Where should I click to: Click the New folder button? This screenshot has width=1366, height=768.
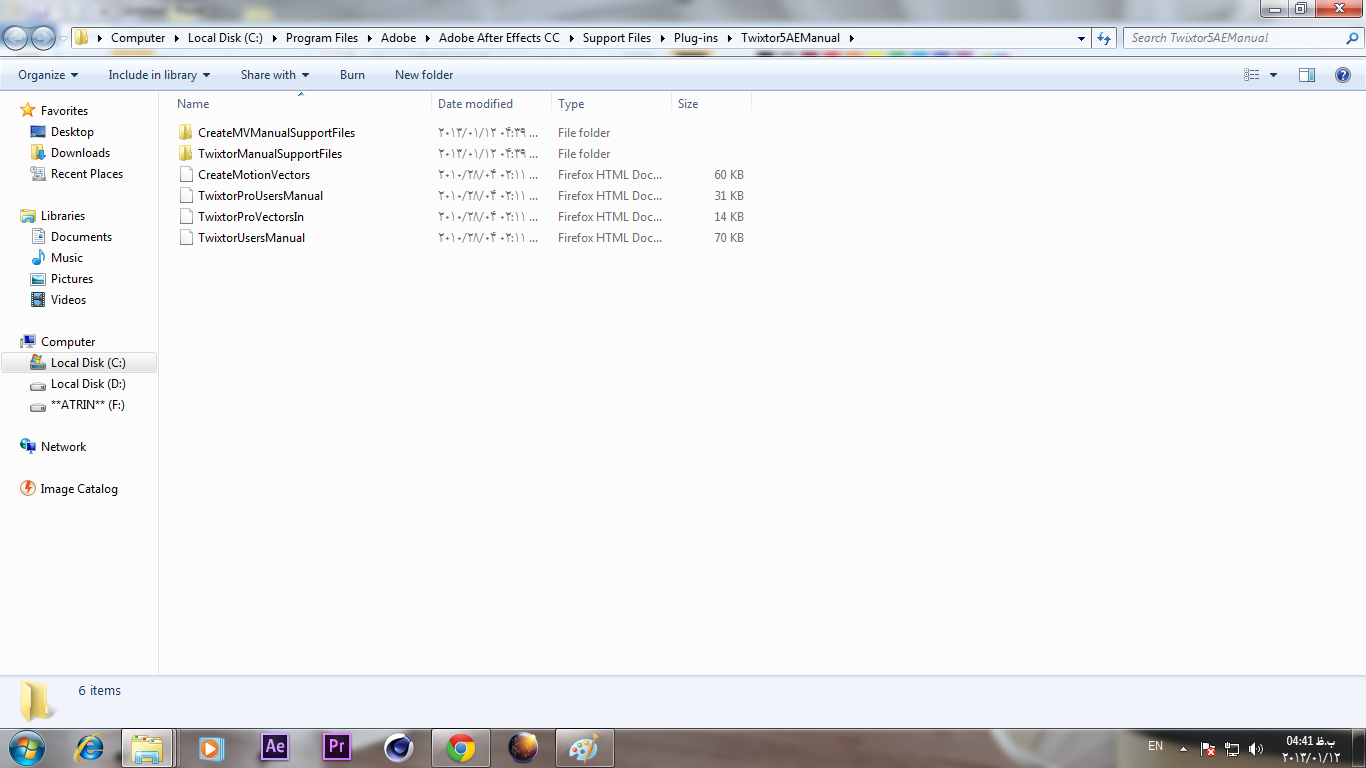click(424, 75)
